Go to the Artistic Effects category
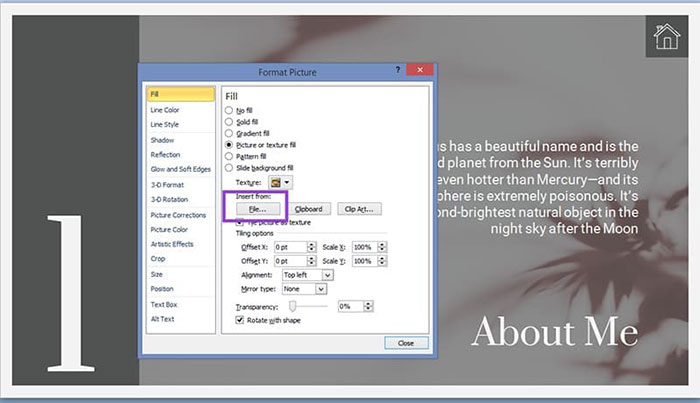700x403 pixels. (171, 244)
